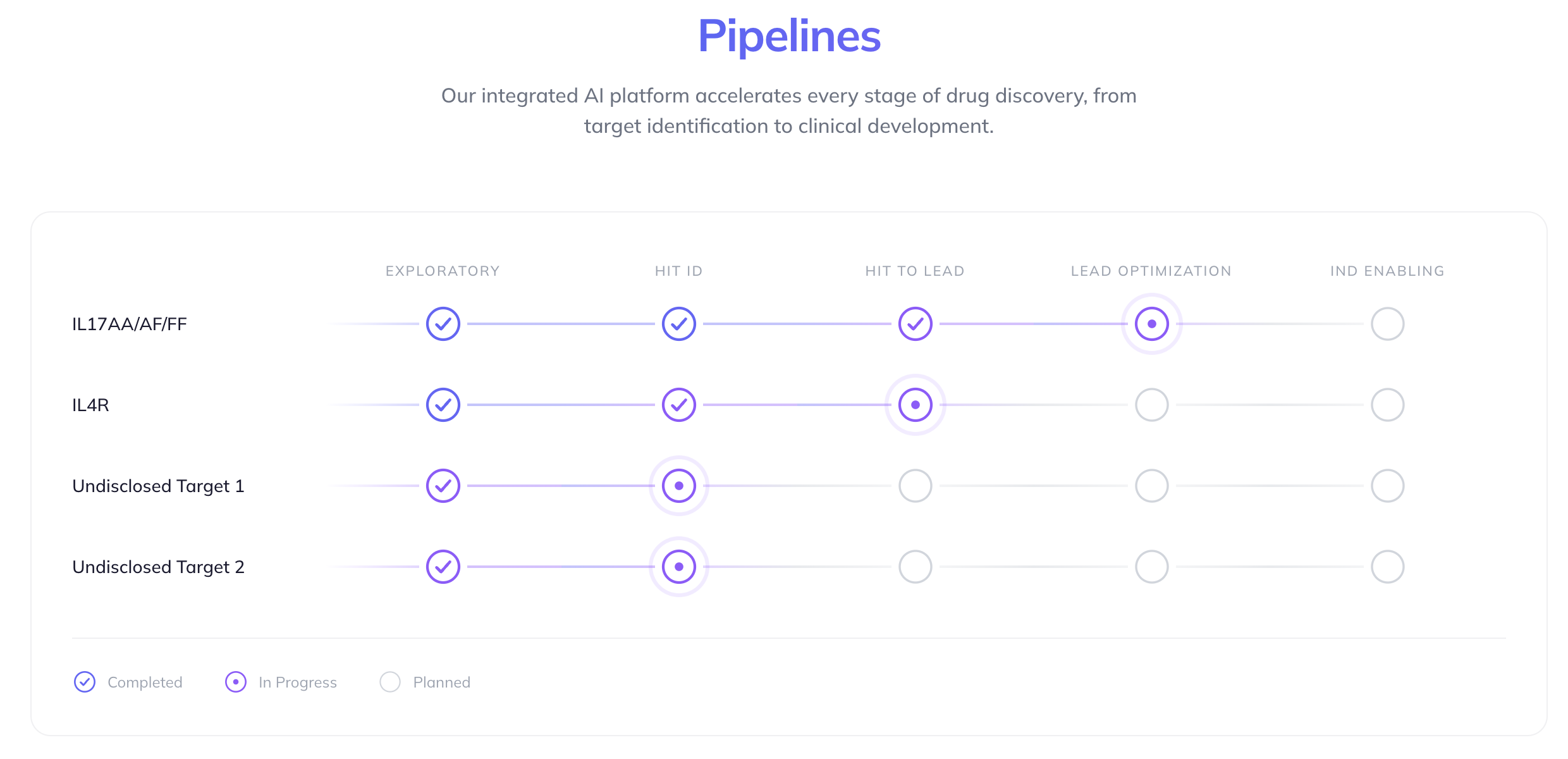Click the IL4R pipeline row label
1568x759 pixels.
tap(90, 405)
